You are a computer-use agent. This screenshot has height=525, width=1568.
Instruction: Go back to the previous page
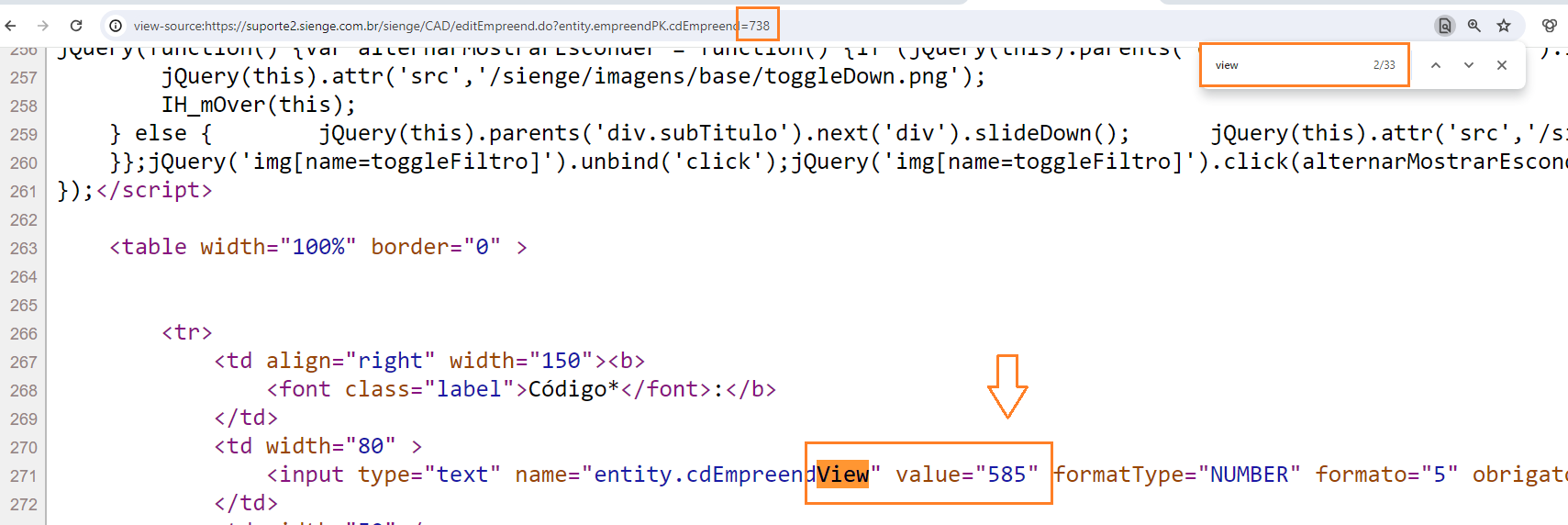(x=11, y=26)
